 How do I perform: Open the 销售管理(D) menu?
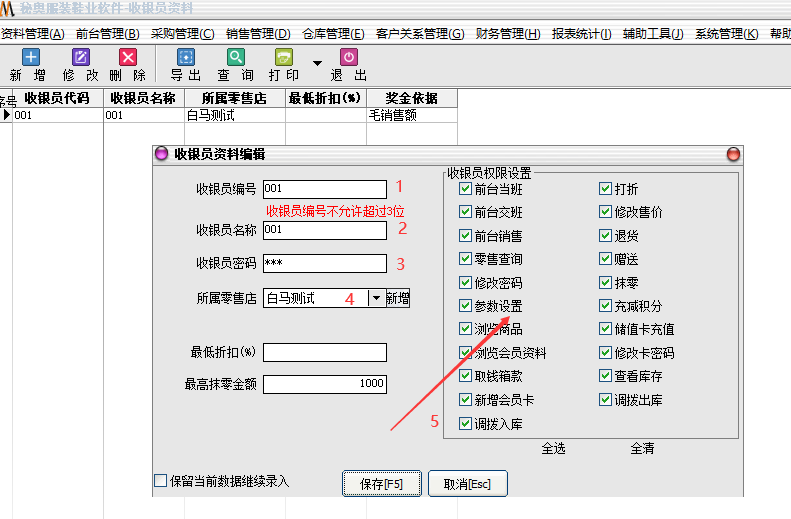pyautogui.click(x=258, y=34)
